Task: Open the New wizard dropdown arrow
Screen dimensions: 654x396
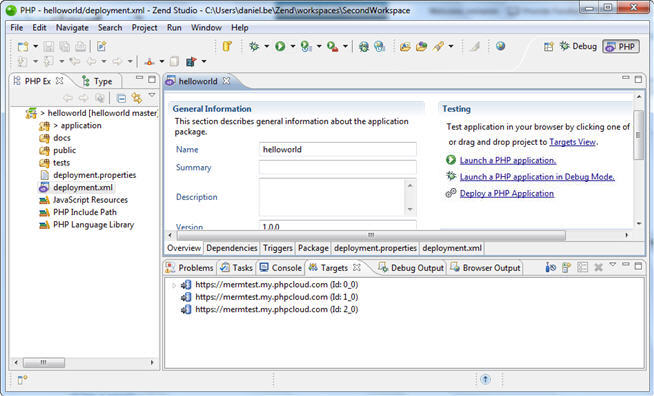Action: pyautogui.click(x=35, y=46)
